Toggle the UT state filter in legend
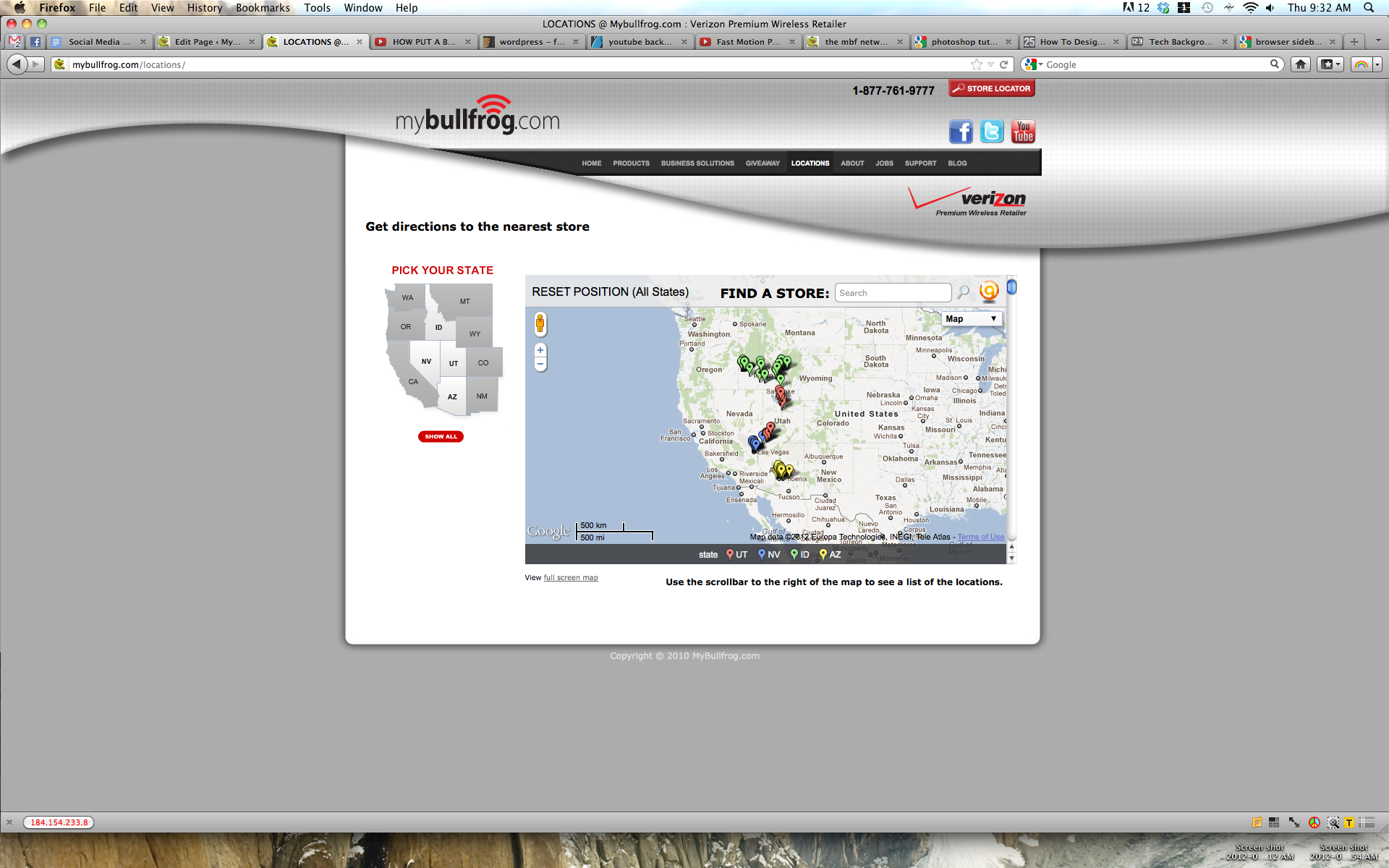Image resolution: width=1389 pixels, height=868 pixels. (736, 555)
